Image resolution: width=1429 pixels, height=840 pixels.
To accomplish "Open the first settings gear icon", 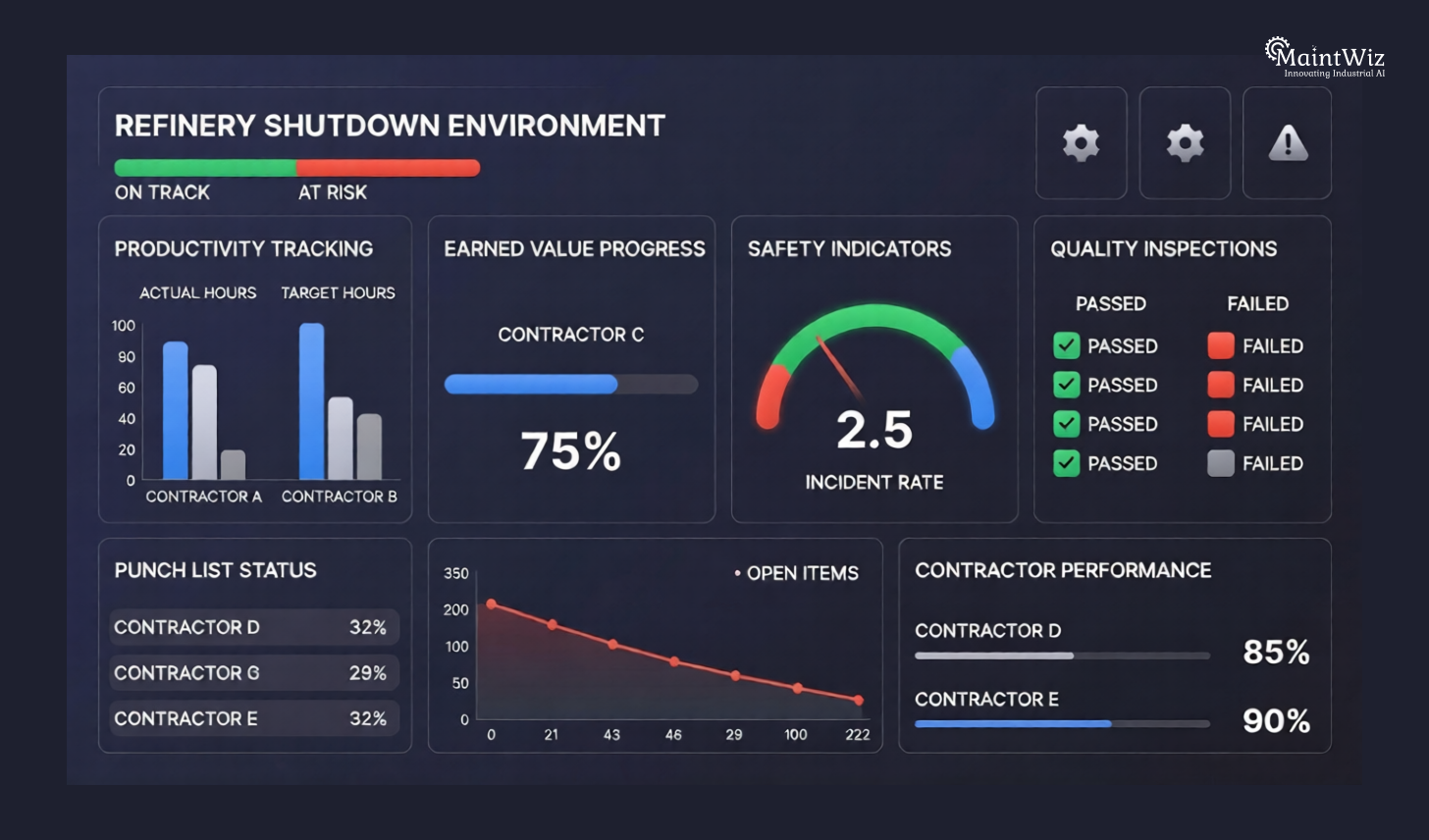I will point(1081,142).
